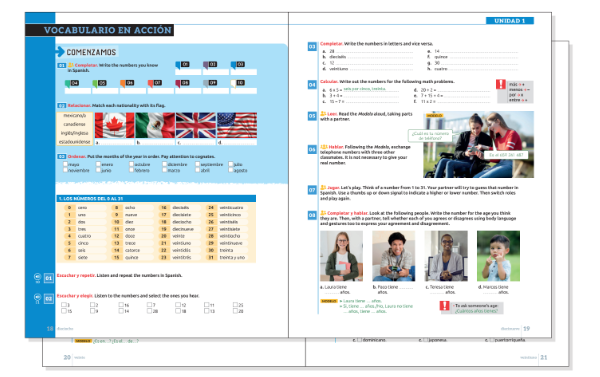Click the UNIDAD 1 tab label

tap(510, 21)
